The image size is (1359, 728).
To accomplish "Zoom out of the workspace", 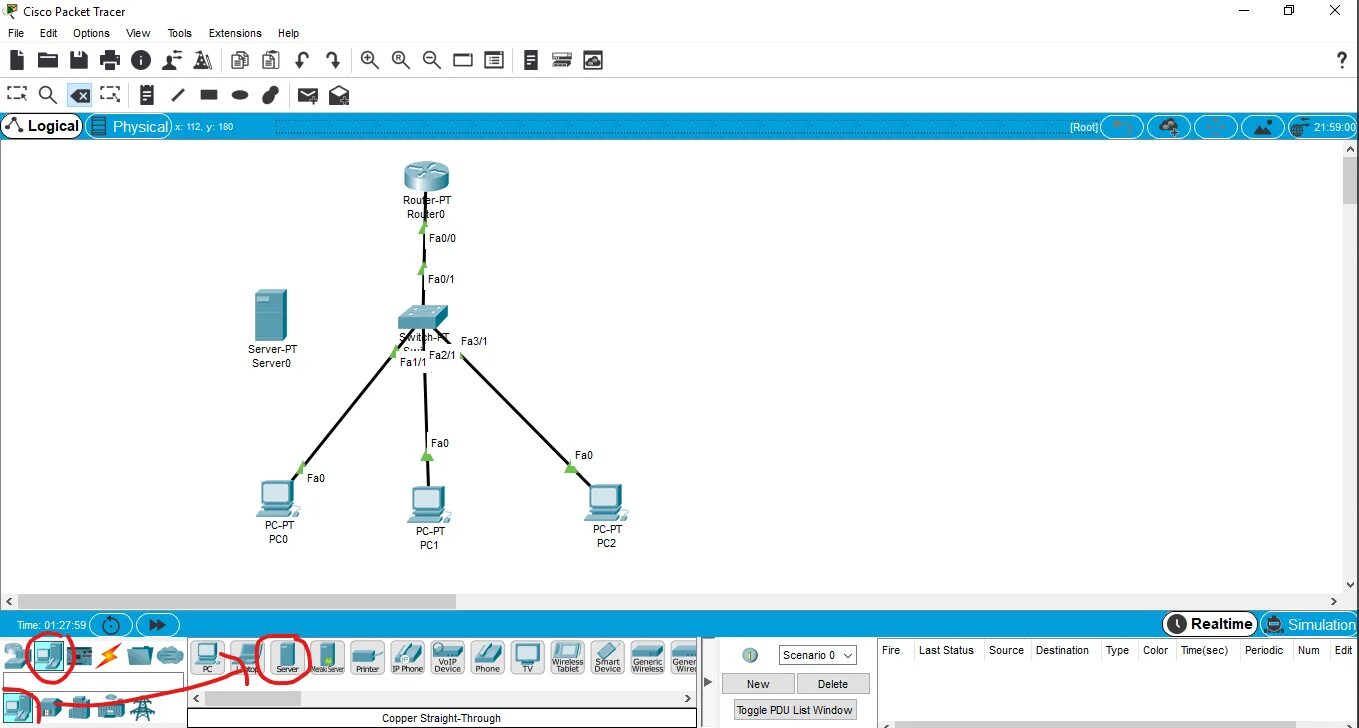I will 432,60.
